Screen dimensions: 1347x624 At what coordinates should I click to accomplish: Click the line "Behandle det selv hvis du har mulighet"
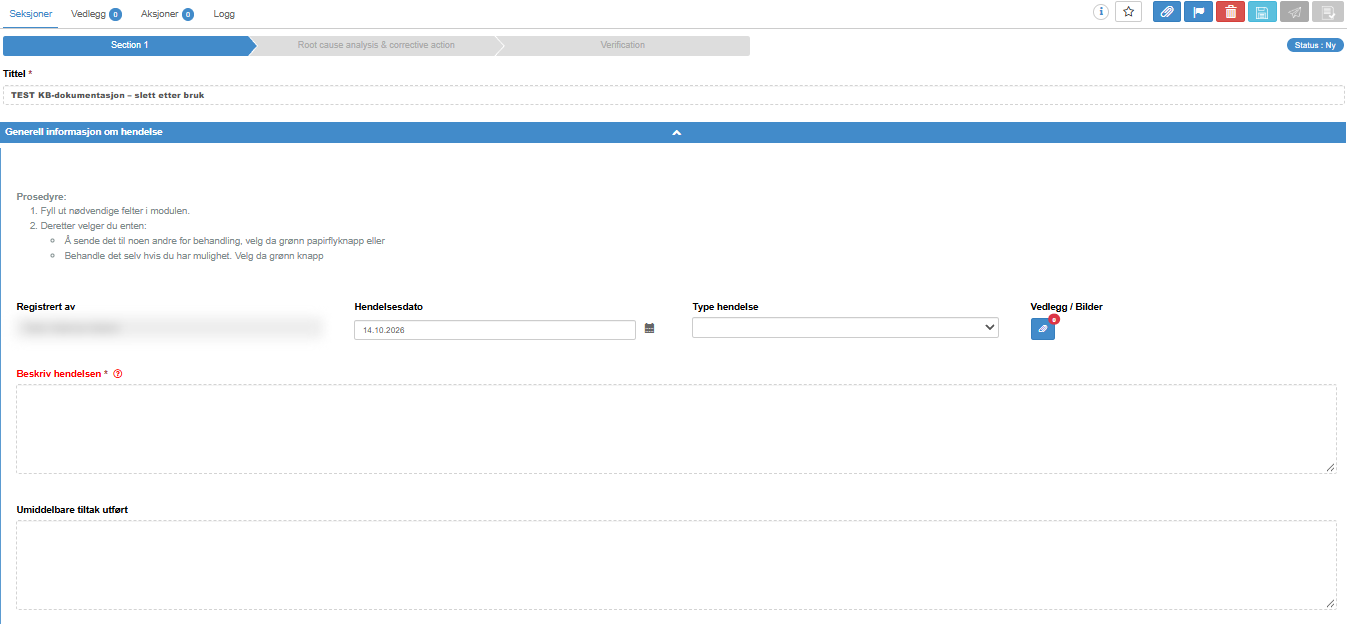tap(194, 256)
